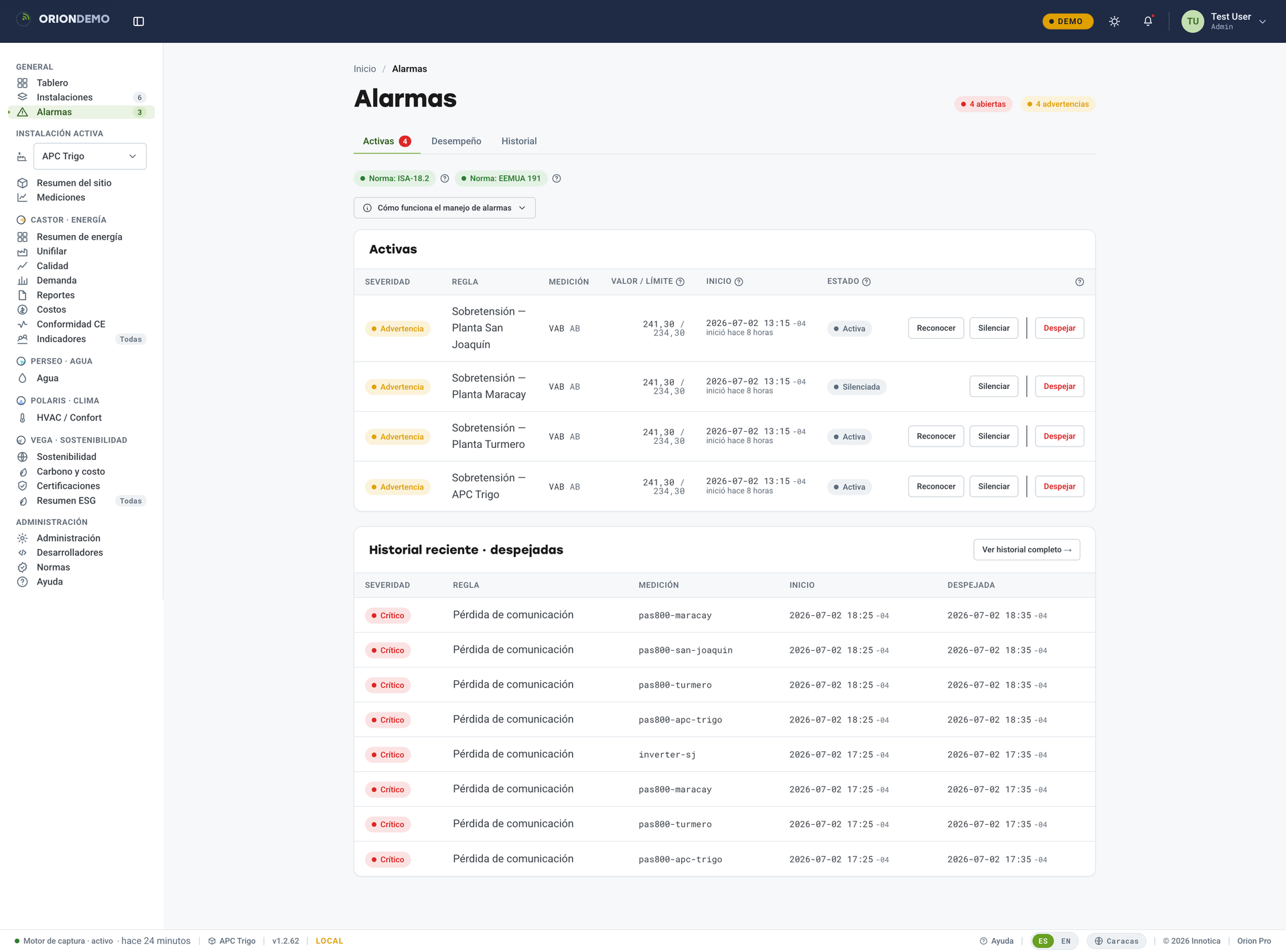Click the Mediciones chart icon
The height and width of the screenshot is (952, 1286).
[22, 197]
